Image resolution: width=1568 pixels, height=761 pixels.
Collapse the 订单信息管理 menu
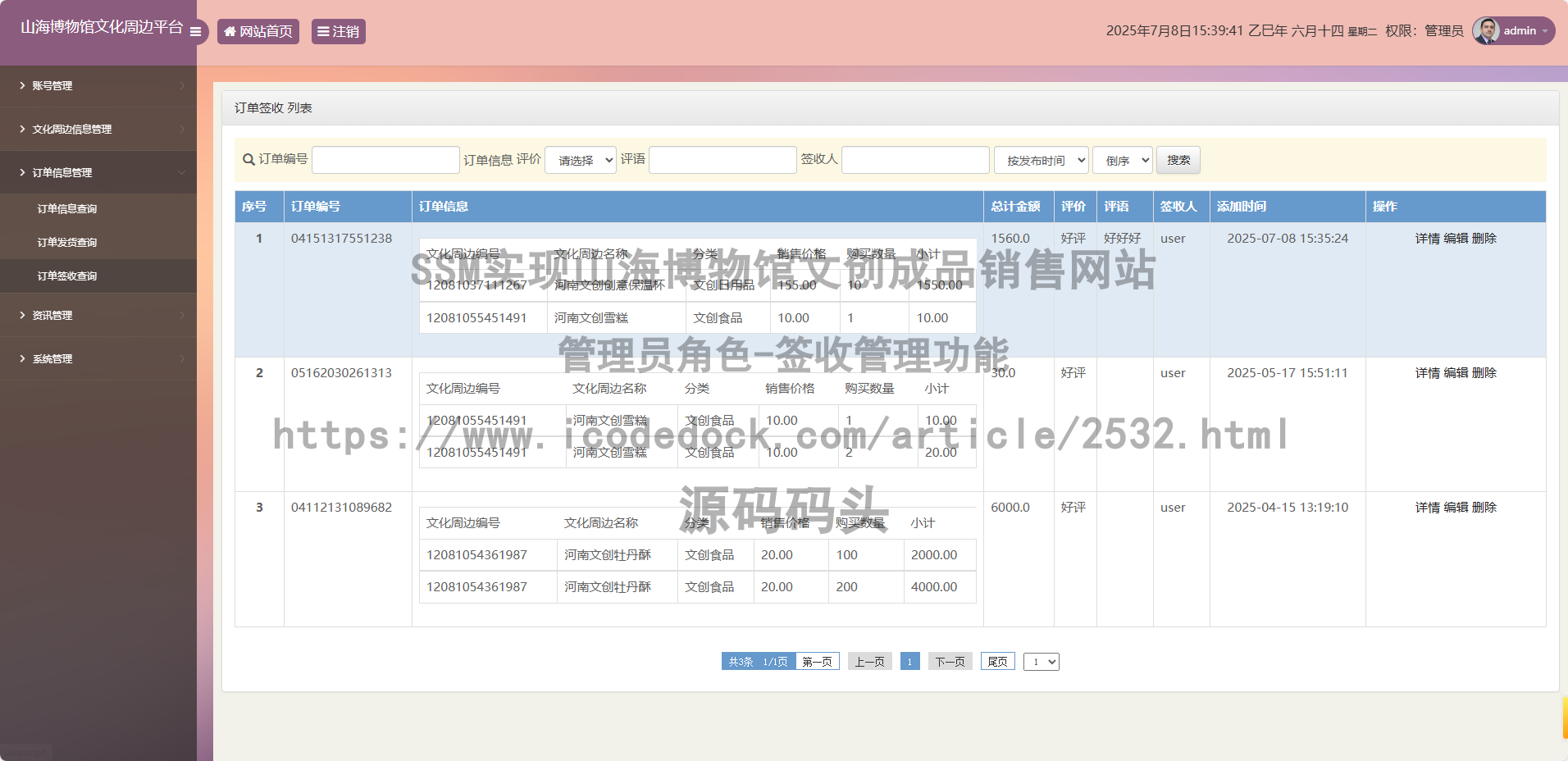coord(98,172)
